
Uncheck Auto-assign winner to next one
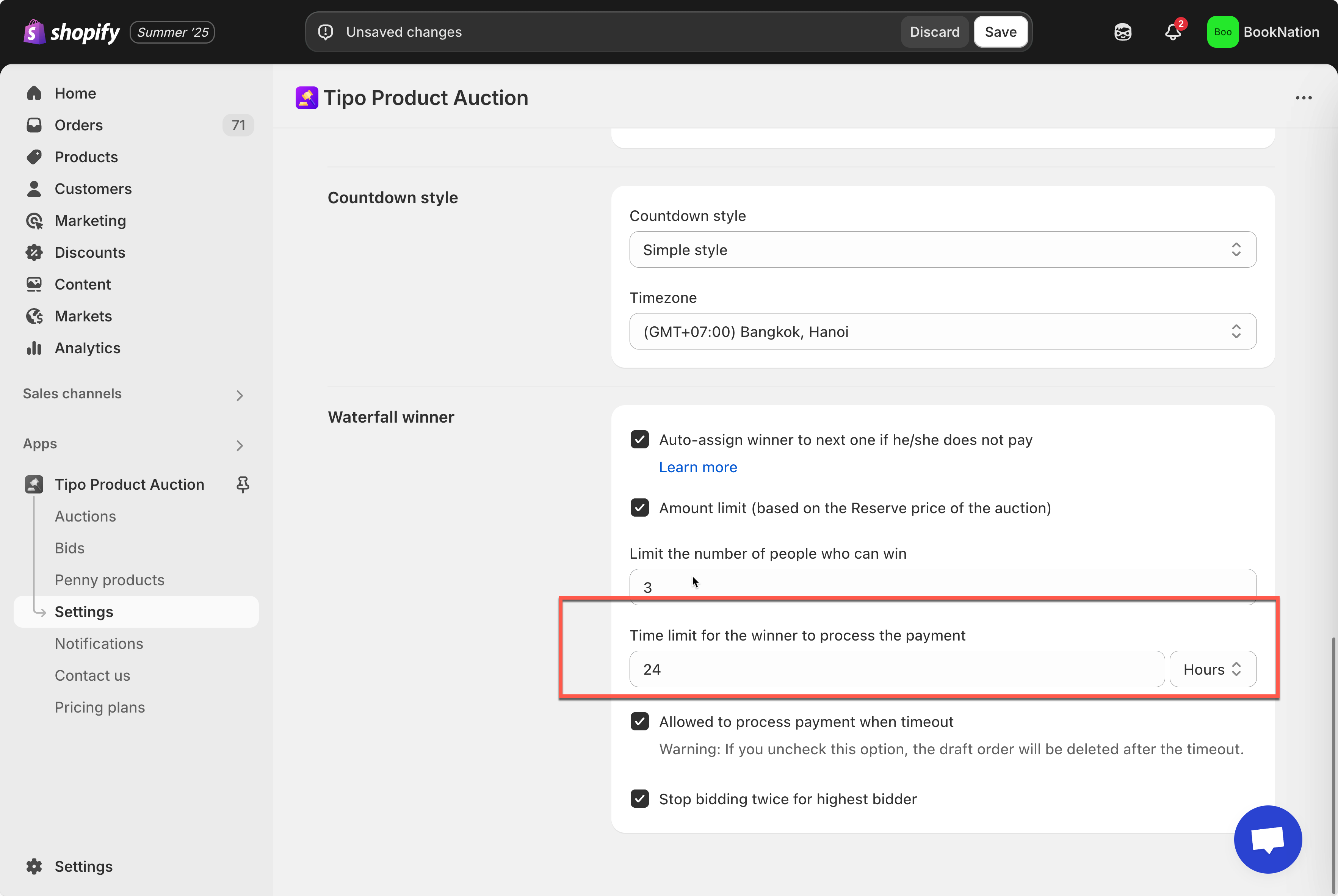pyautogui.click(x=639, y=440)
